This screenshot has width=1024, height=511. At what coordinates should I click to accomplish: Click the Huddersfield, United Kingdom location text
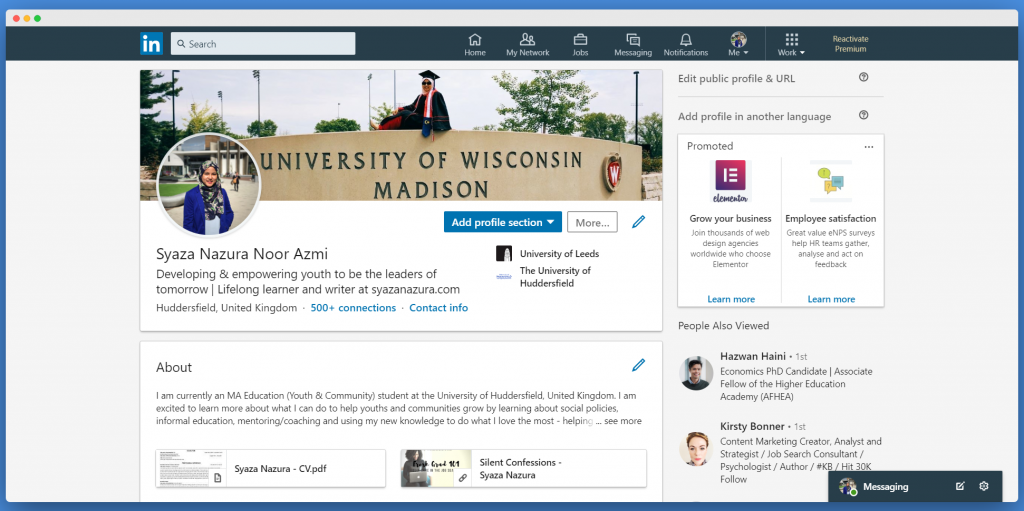tap(227, 308)
